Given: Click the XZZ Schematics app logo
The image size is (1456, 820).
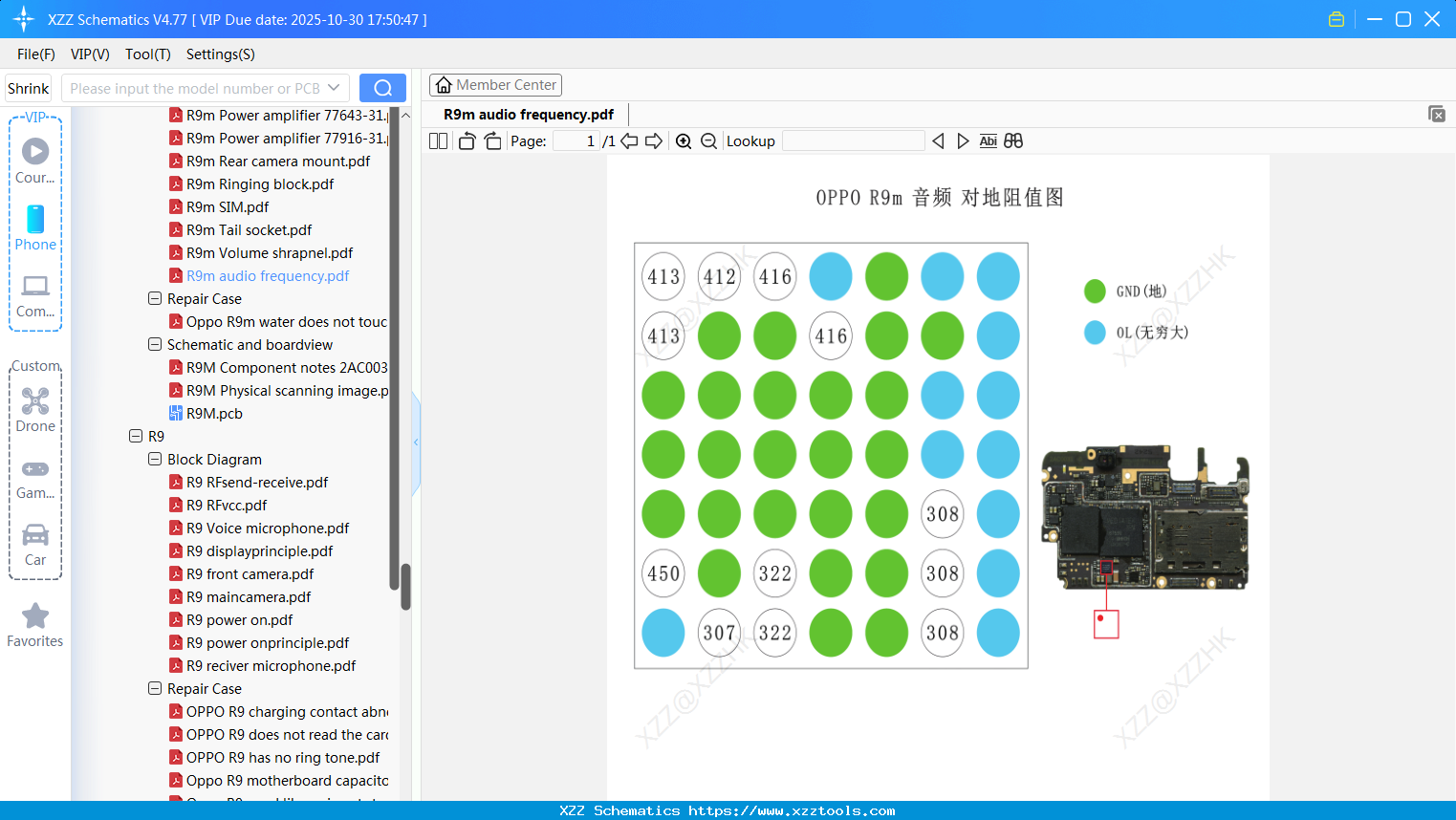Looking at the screenshot, I should (24, 19).
